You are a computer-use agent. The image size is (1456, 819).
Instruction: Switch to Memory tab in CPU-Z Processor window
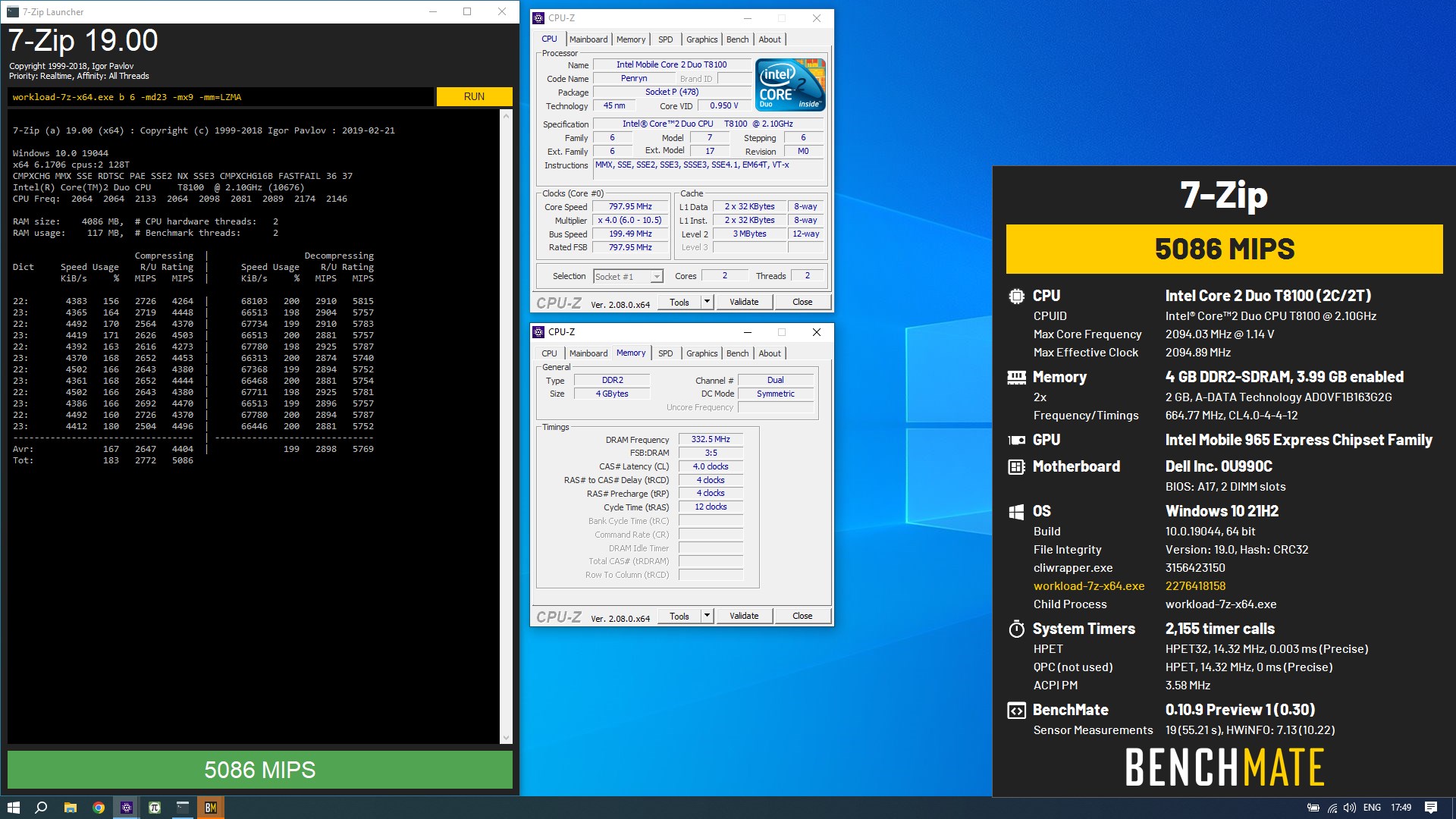(x=631, y=39)
